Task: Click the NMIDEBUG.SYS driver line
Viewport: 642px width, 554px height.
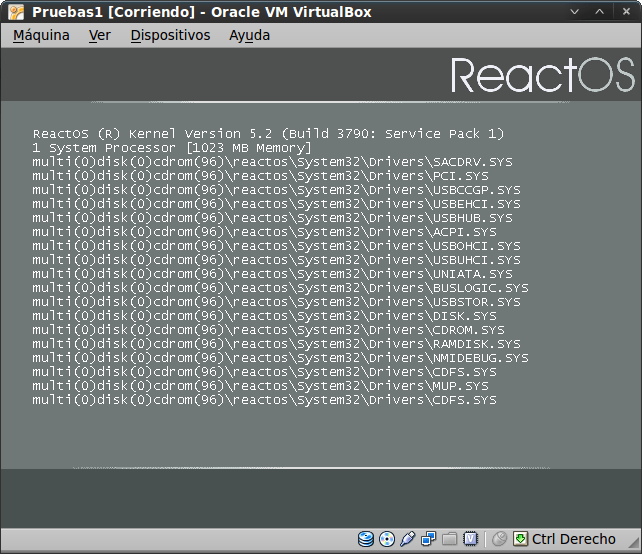Action: click(281, 357)
